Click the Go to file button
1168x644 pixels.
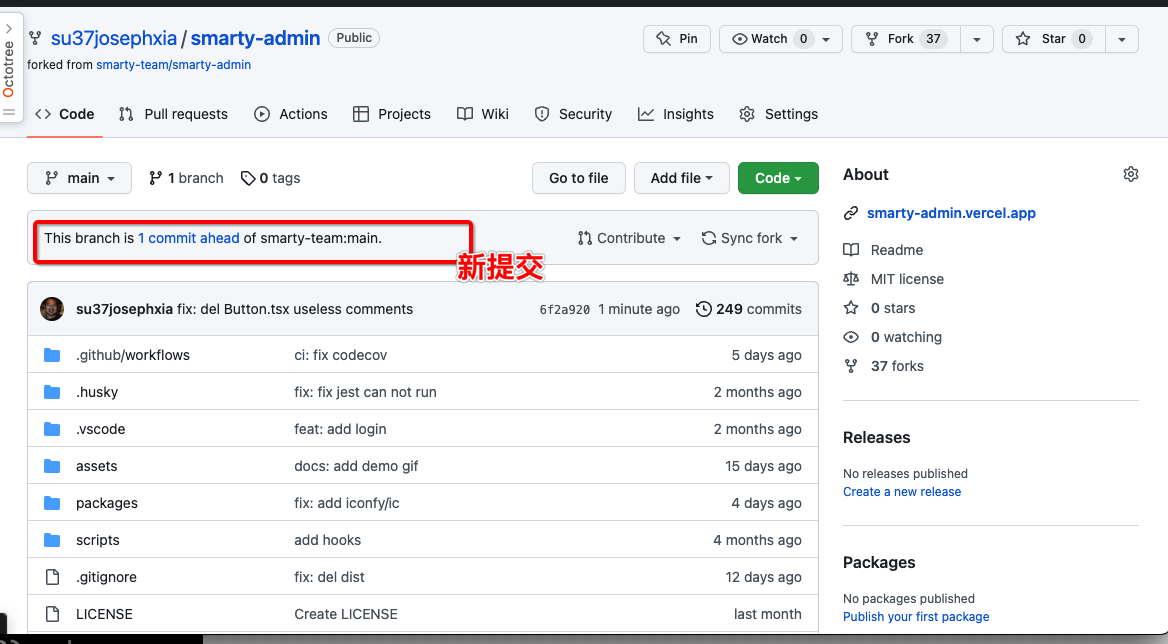click(x=578, y=178)
